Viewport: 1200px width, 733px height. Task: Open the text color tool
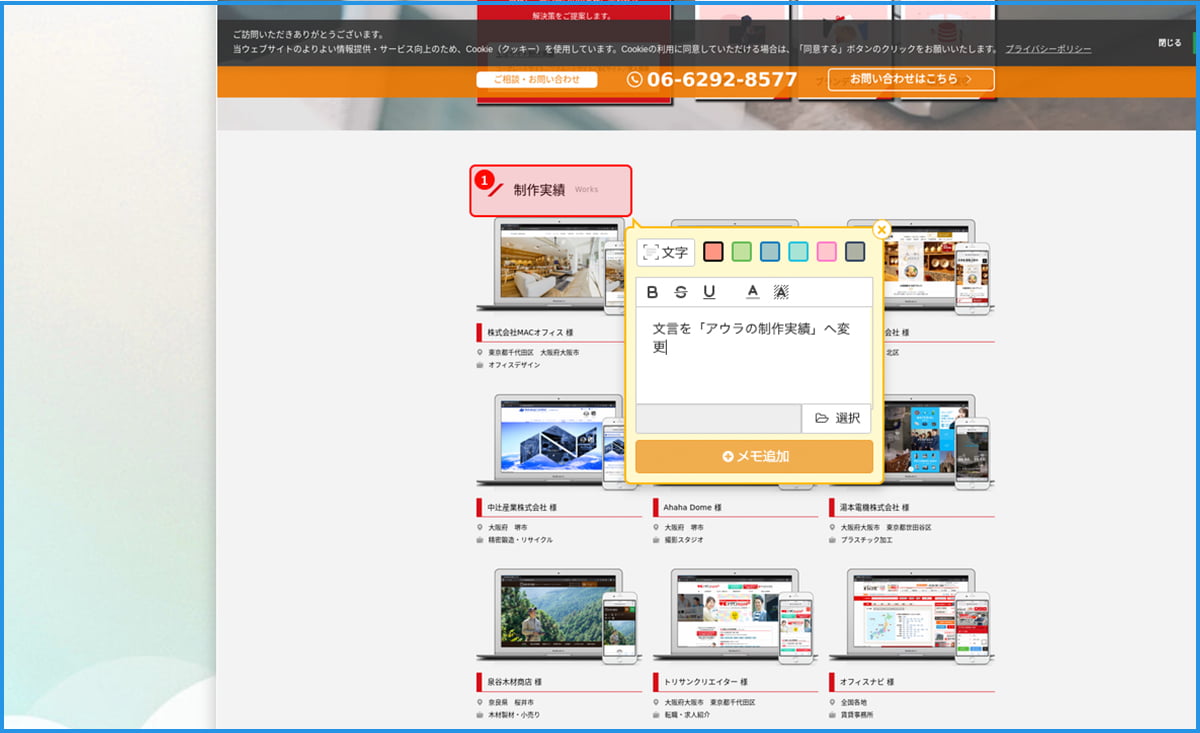click(x=753, y=292)
